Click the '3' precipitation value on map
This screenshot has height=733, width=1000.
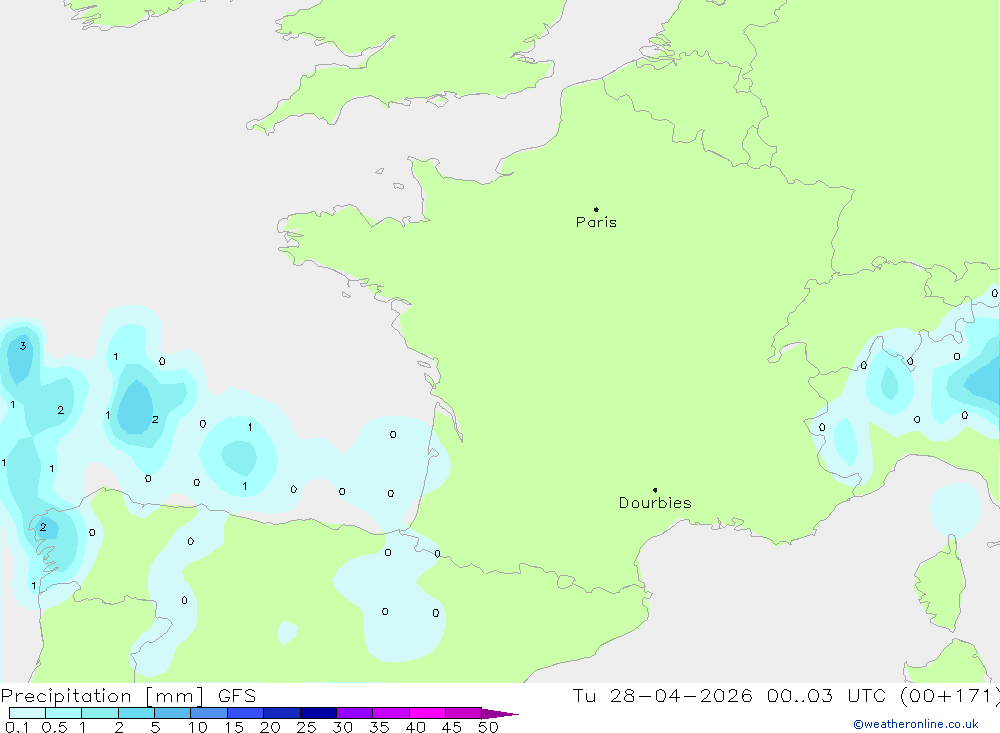pos(23,346)
